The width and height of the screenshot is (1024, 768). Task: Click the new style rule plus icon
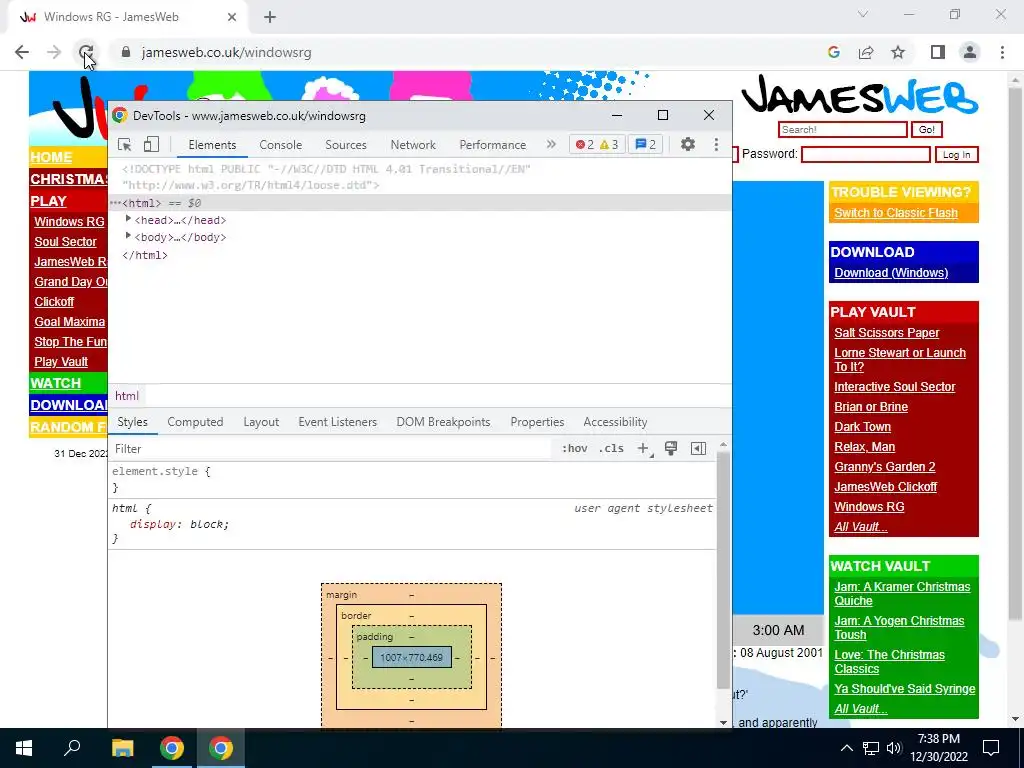[x=643, y=449]
